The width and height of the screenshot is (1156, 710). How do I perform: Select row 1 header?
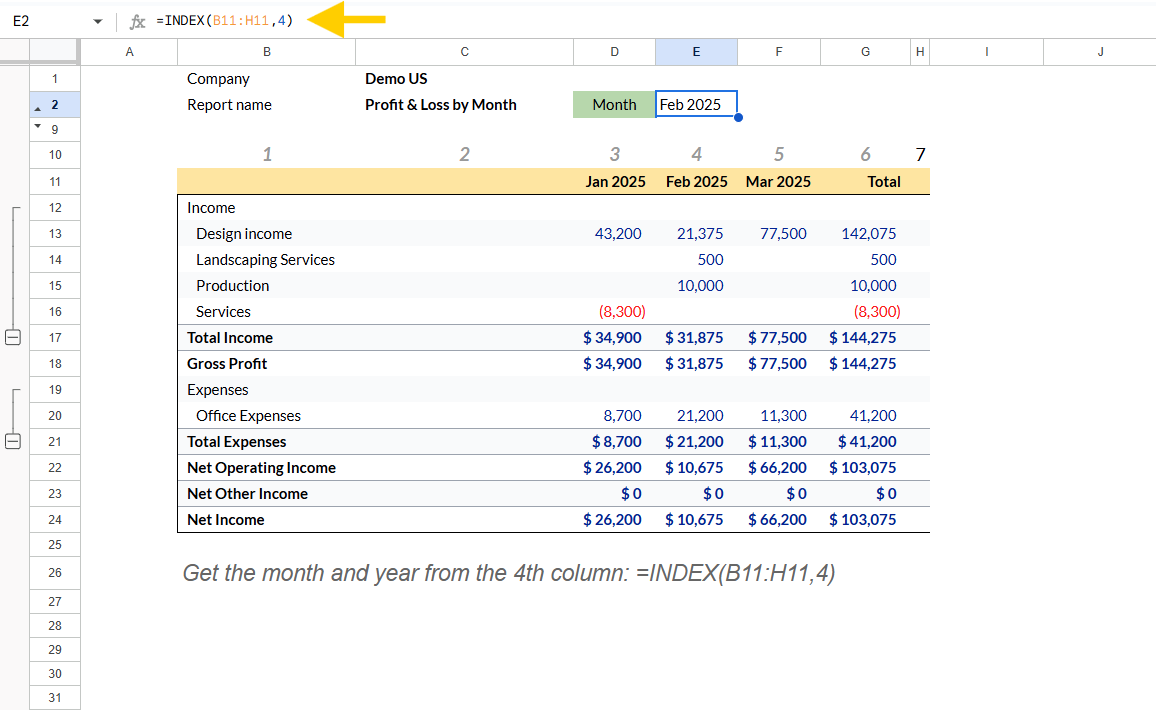(55, 79)
